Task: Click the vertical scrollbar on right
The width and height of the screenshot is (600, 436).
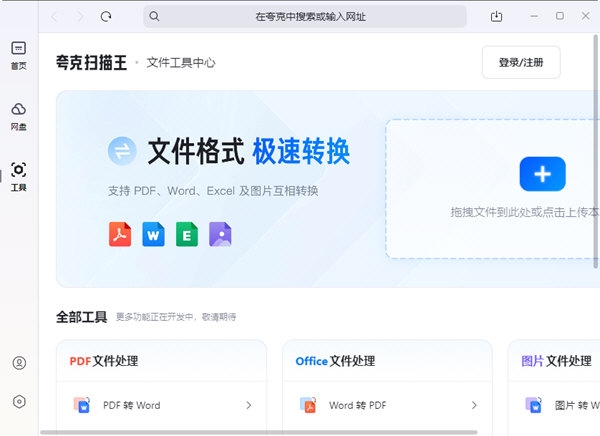Action: pyautogui.click(x=596, y=151)
